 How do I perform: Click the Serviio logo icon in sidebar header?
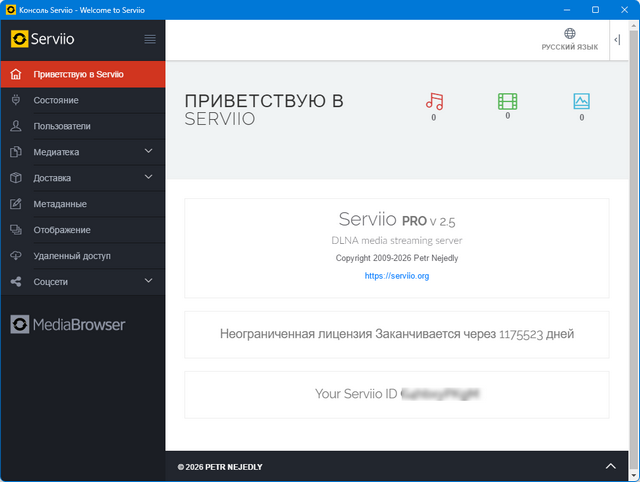[20, 39]
